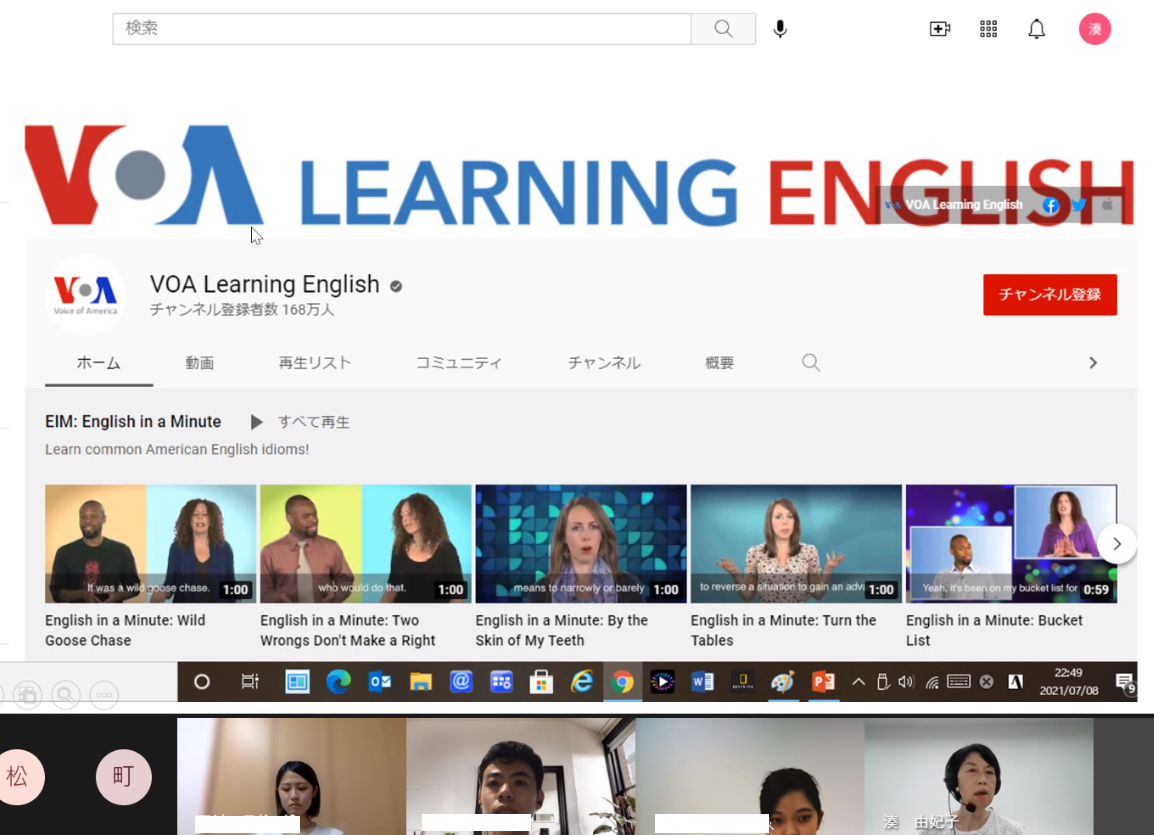The image size is (1154, 835).
Task: Open the title link Bucket List
Action: tap(994, 630)
